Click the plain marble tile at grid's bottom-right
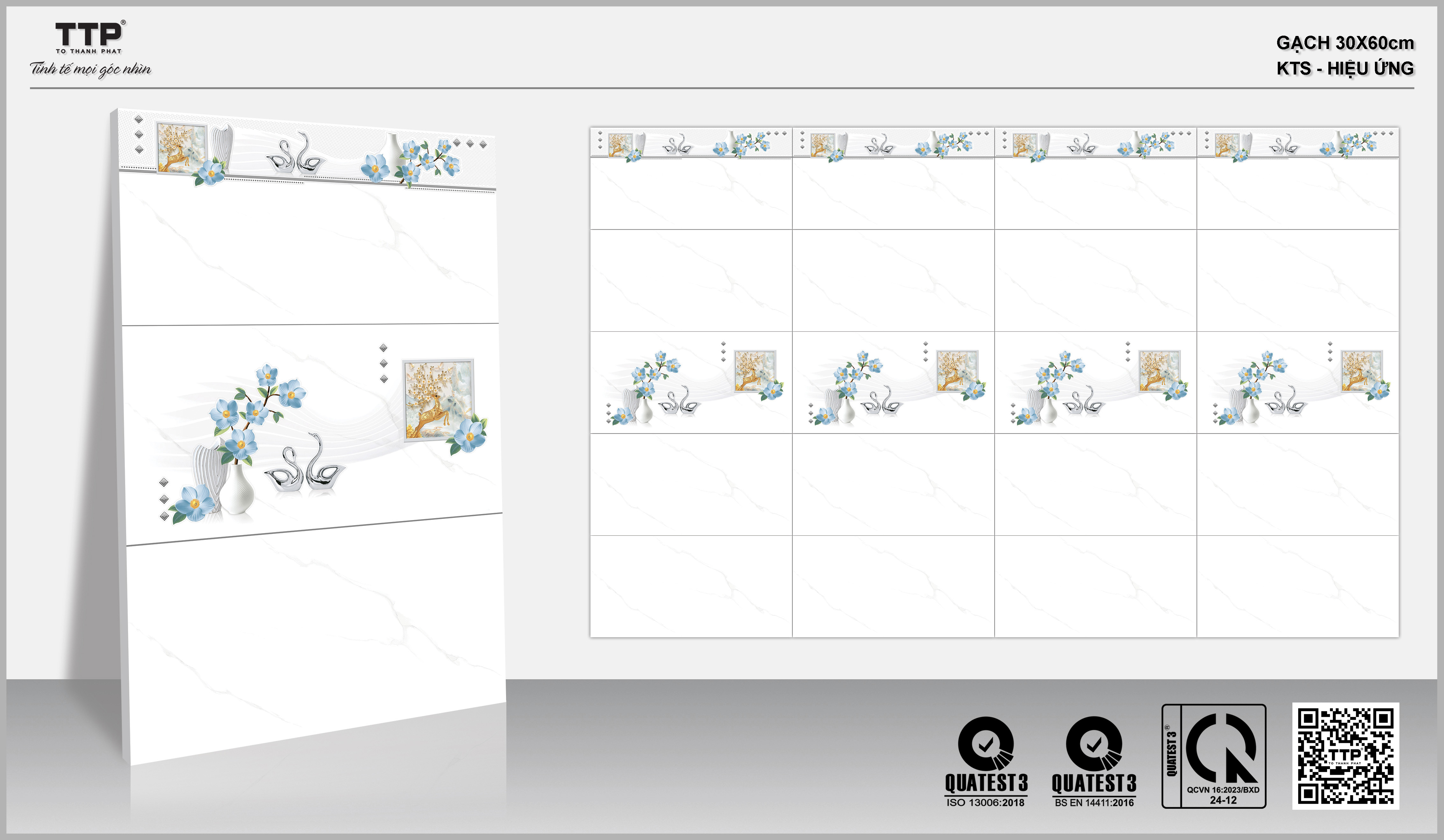 (1297, 586)
